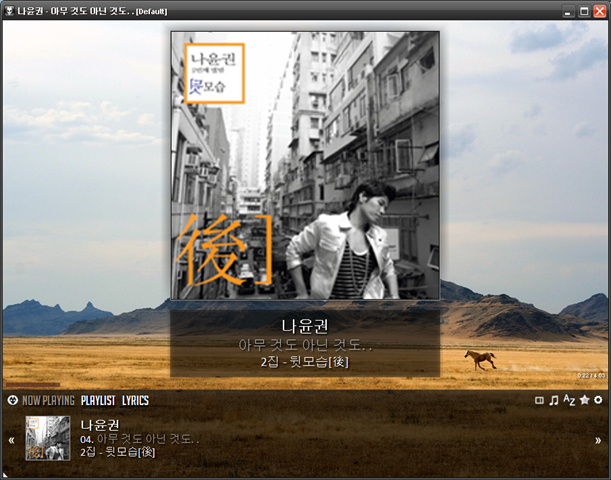
Task: Click the star rating icon
Action: pos(584,400)
